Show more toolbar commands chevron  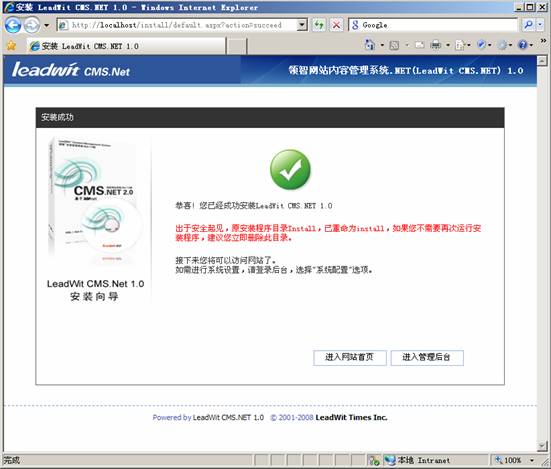coord(543,41)
